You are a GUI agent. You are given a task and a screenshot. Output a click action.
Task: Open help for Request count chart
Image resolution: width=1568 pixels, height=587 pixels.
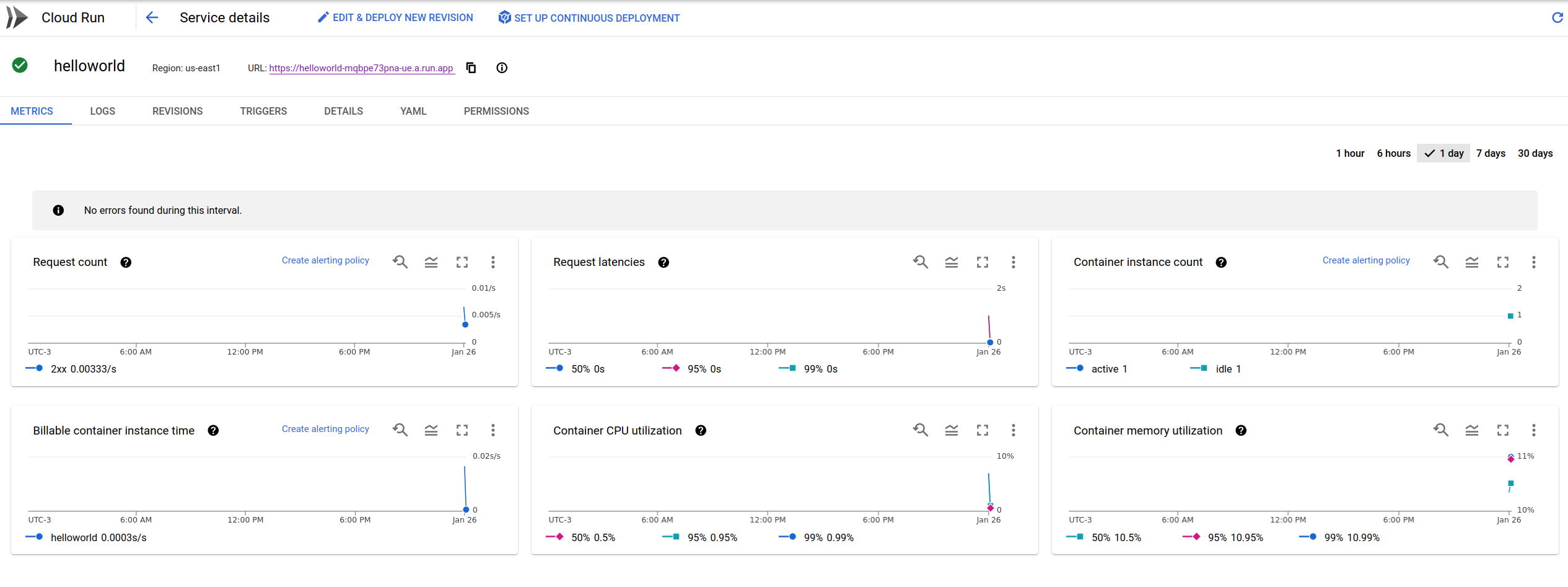pyautogui.click(x=126, y=262)
